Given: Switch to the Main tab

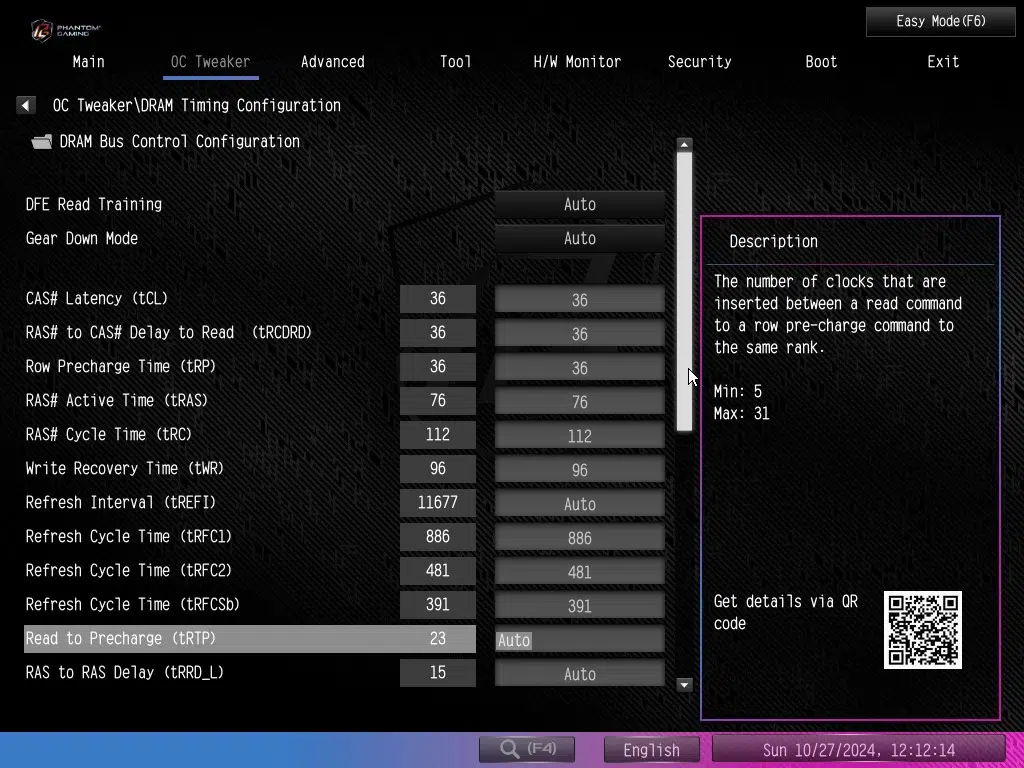Looking at the screenshot, I should point(88,62).
